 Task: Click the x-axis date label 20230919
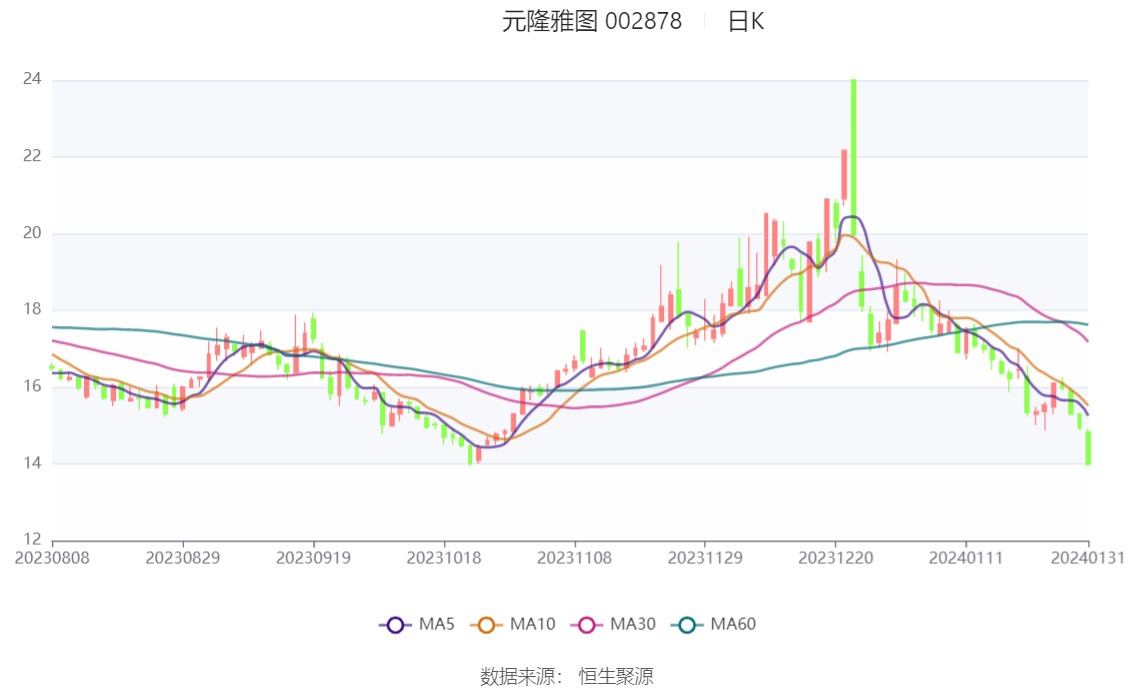coord(313,558)
